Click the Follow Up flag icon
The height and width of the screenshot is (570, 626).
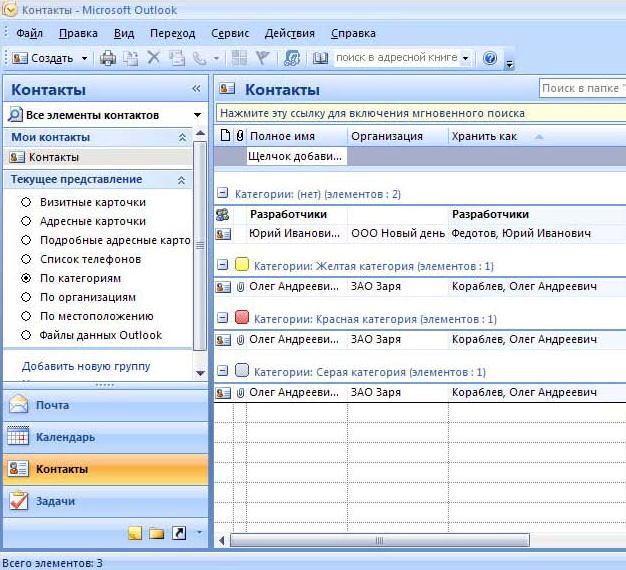[262, 58]
